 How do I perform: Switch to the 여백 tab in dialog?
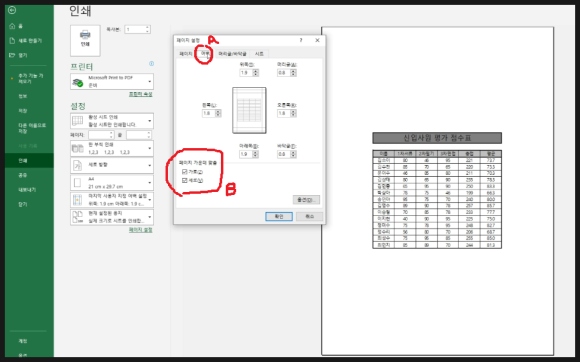tap(205, 54)
